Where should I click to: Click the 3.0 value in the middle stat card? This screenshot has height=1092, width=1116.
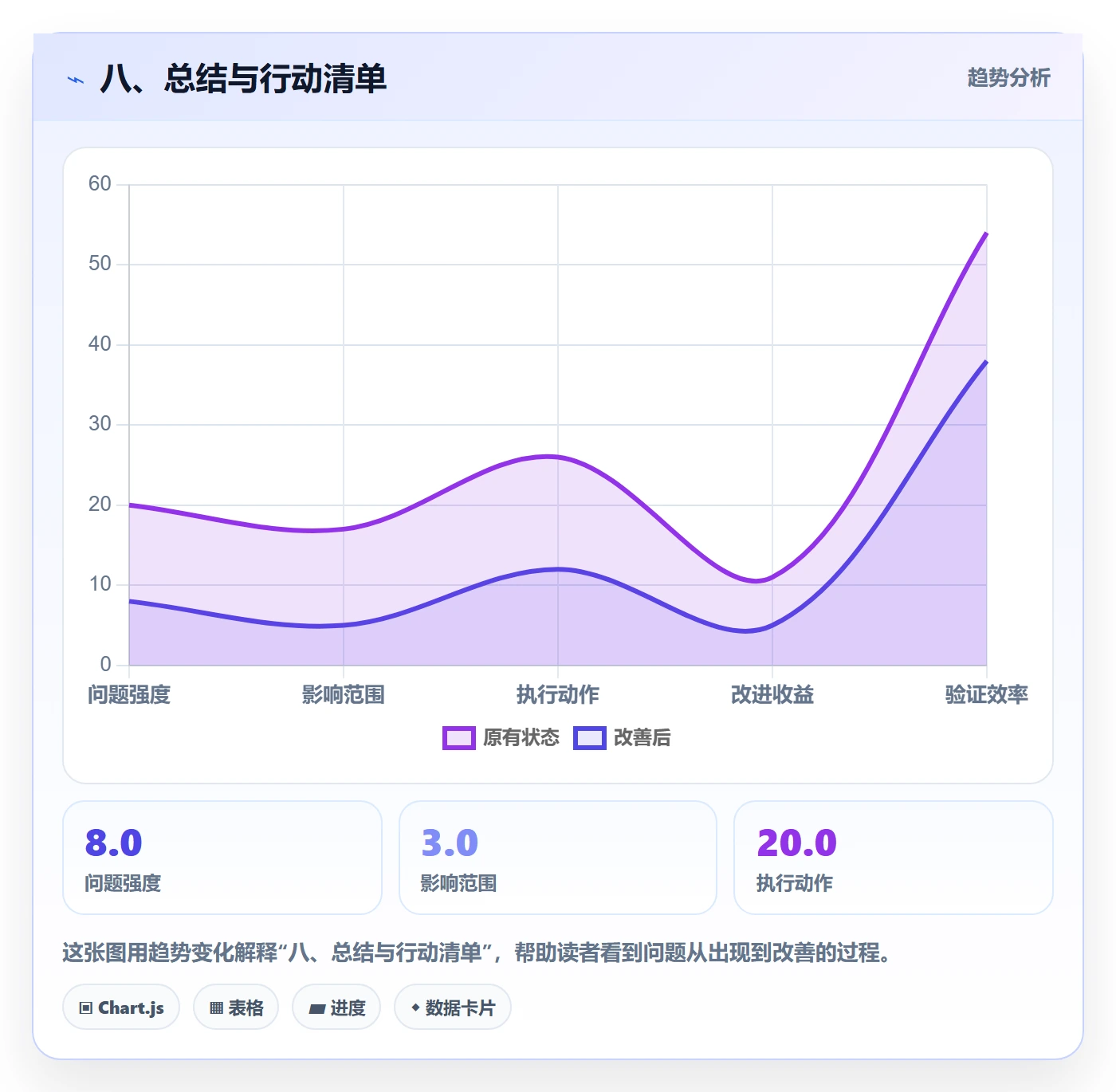pos(450,843)
